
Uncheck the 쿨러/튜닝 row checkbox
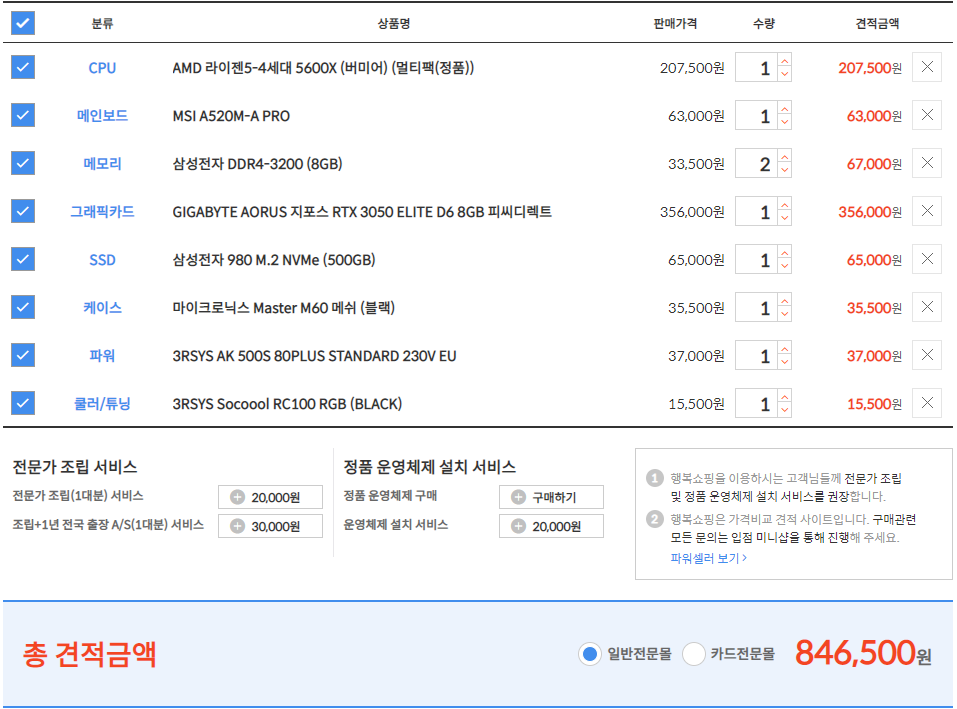coord(23,403)
